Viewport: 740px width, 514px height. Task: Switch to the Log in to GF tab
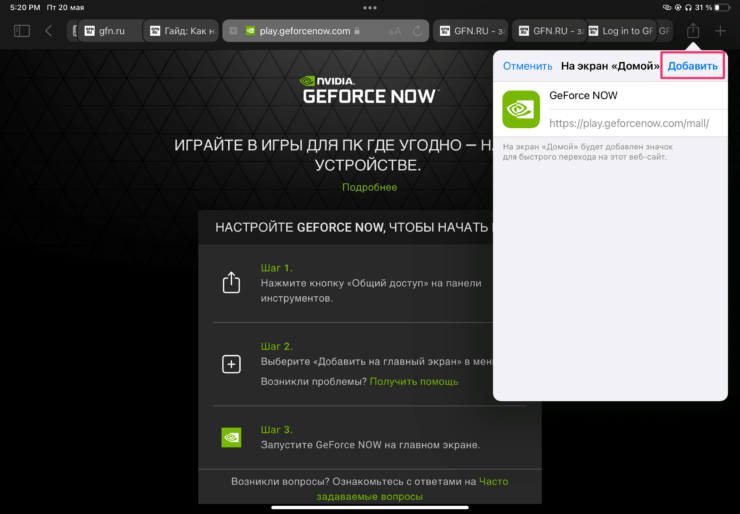pyautogui.click(x=622, y=31)
